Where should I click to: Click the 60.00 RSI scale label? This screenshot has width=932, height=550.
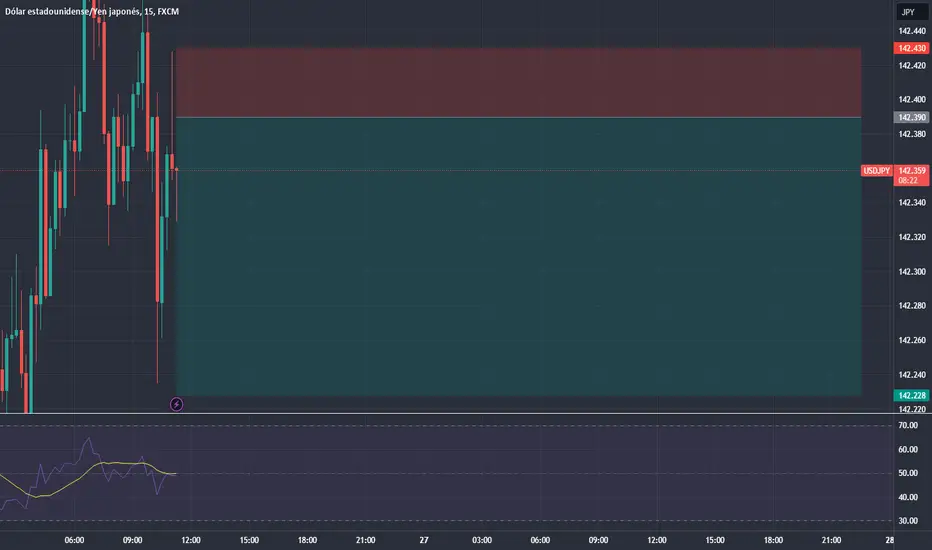(x=908, y=449)
